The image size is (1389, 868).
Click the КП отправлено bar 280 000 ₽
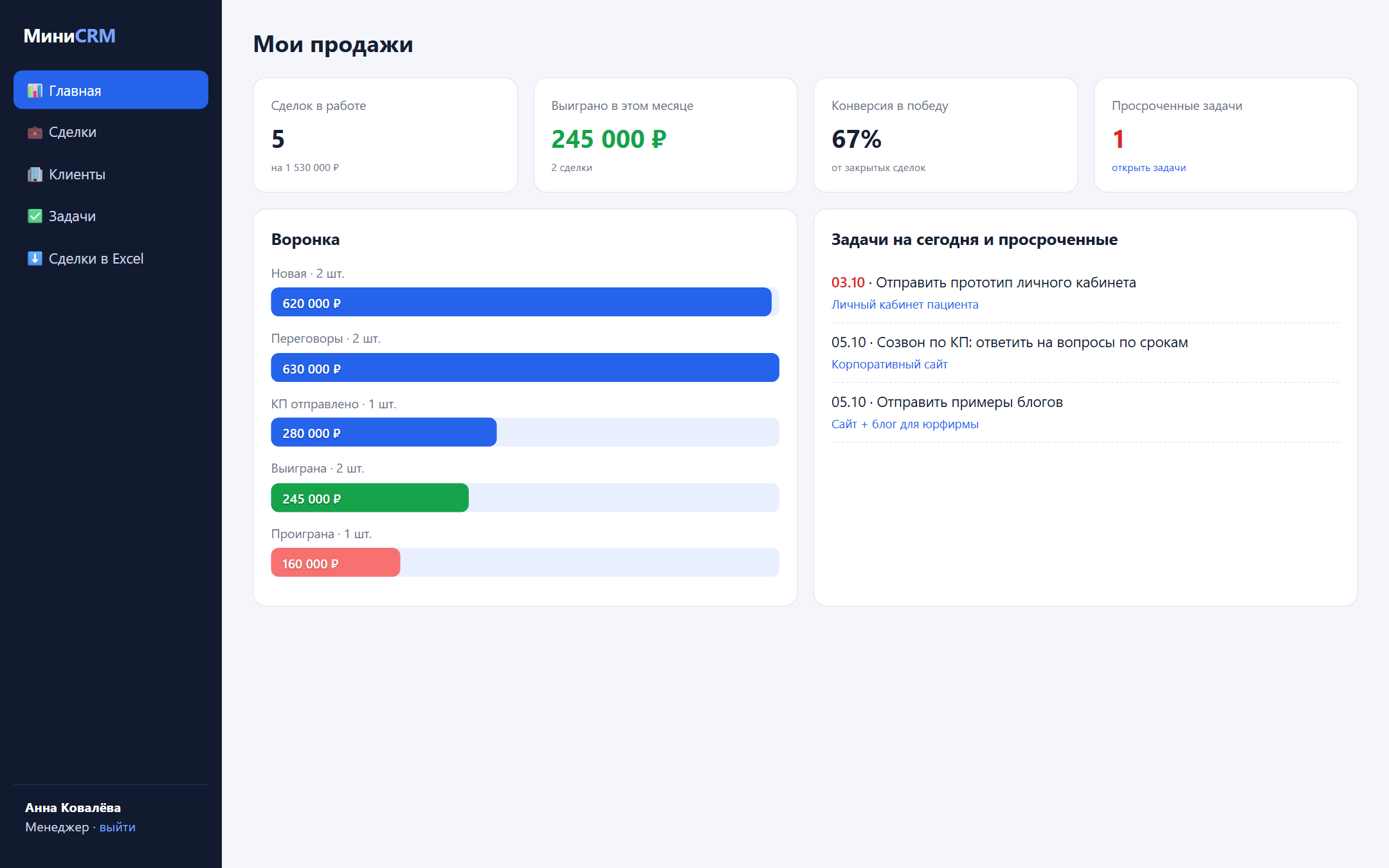tap(383, 433)
